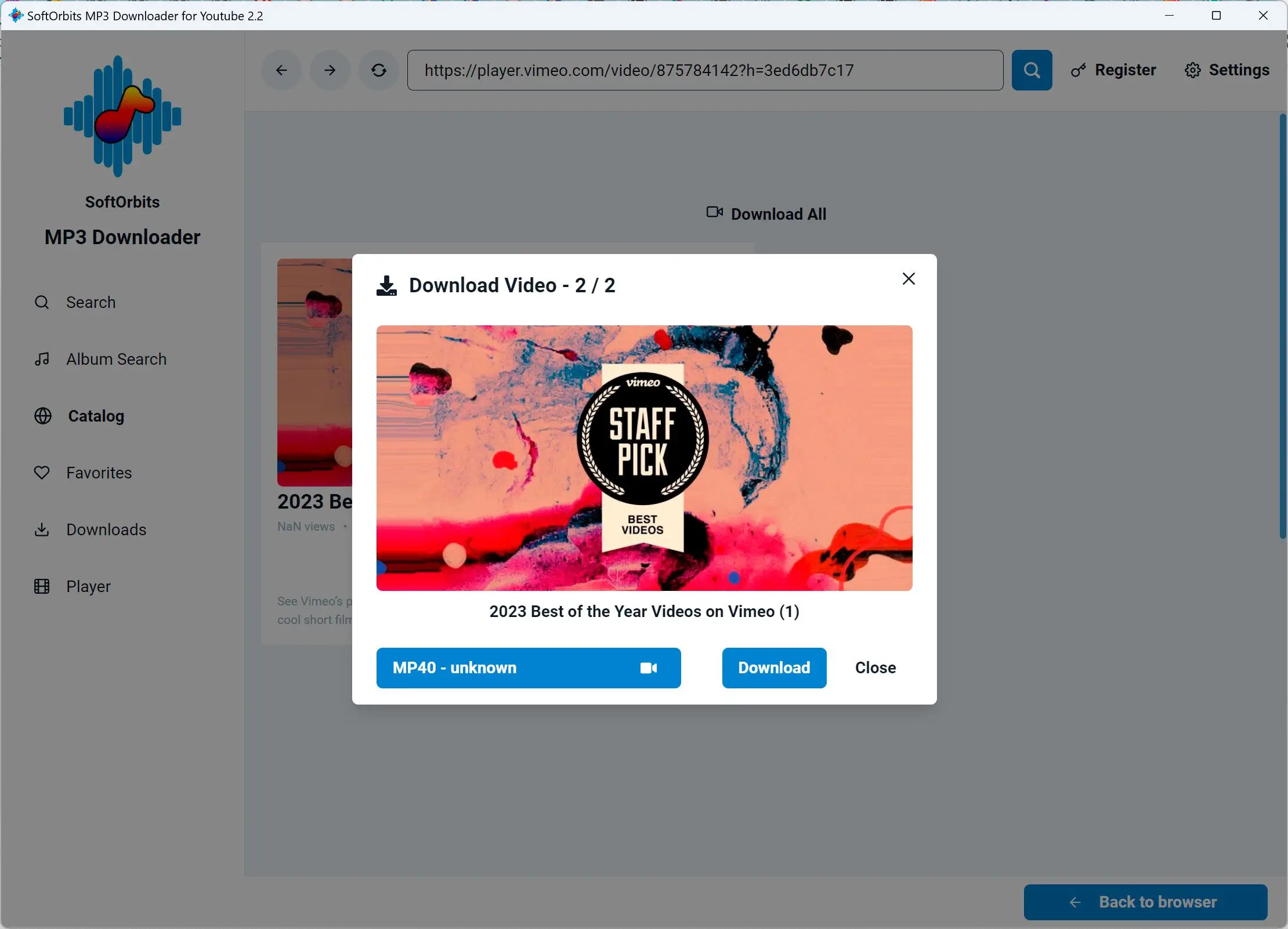Close the Download Video dialog
The image size is (1288, 929).
click(x=908, y=278)
